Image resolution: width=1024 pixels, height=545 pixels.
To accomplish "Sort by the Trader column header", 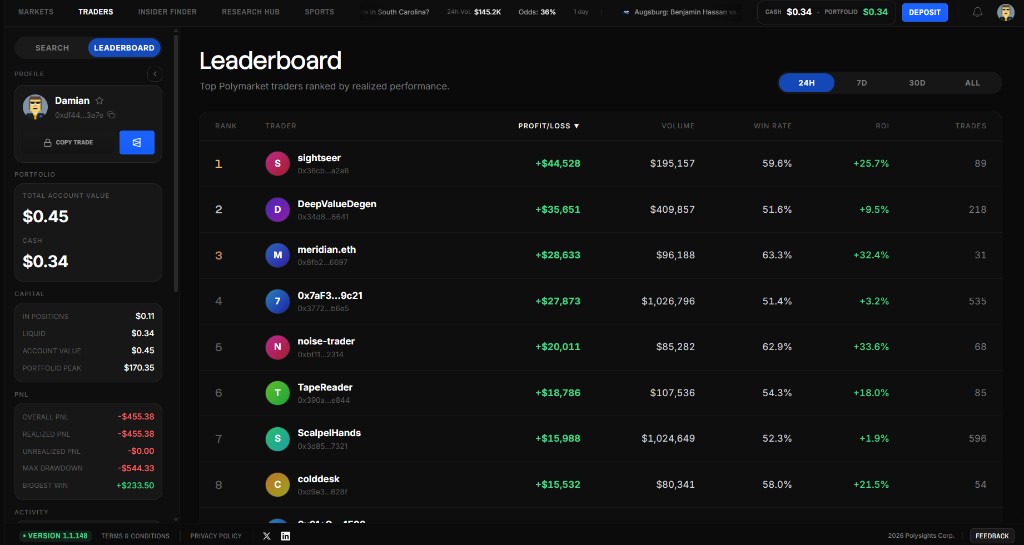I will 281,126.
